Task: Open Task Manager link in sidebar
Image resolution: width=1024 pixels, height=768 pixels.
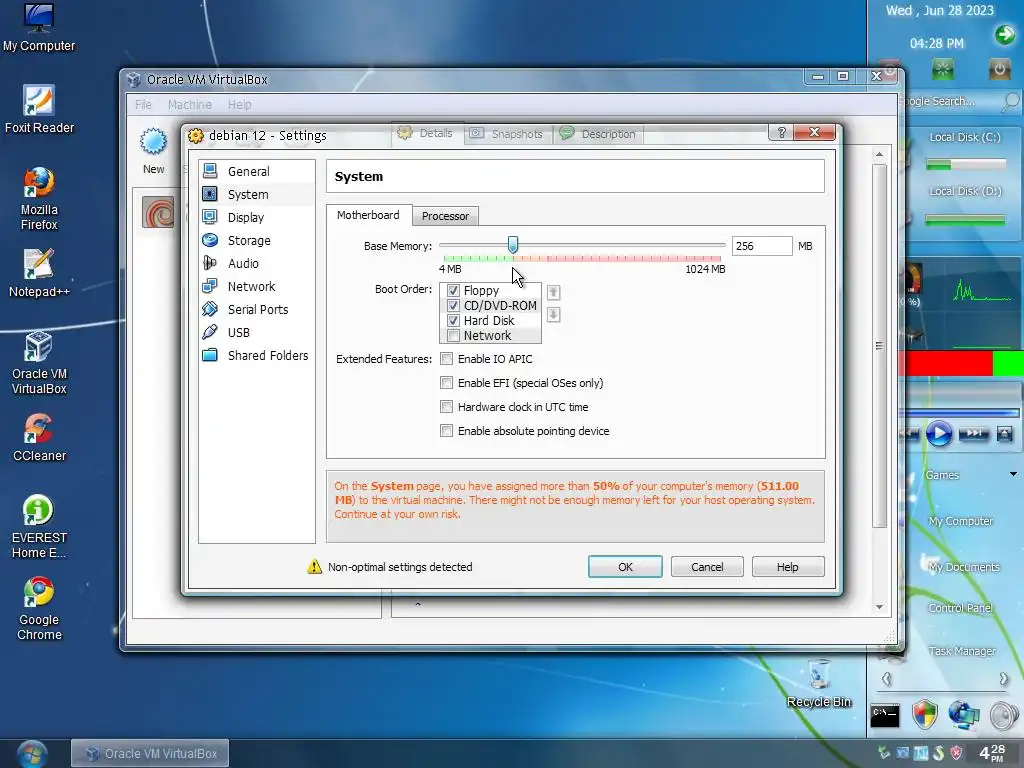Action: tap(961, 651)
